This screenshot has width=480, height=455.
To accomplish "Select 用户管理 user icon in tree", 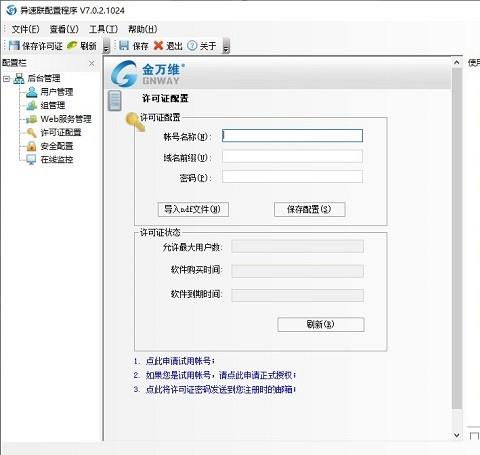I will coord(32,92).
